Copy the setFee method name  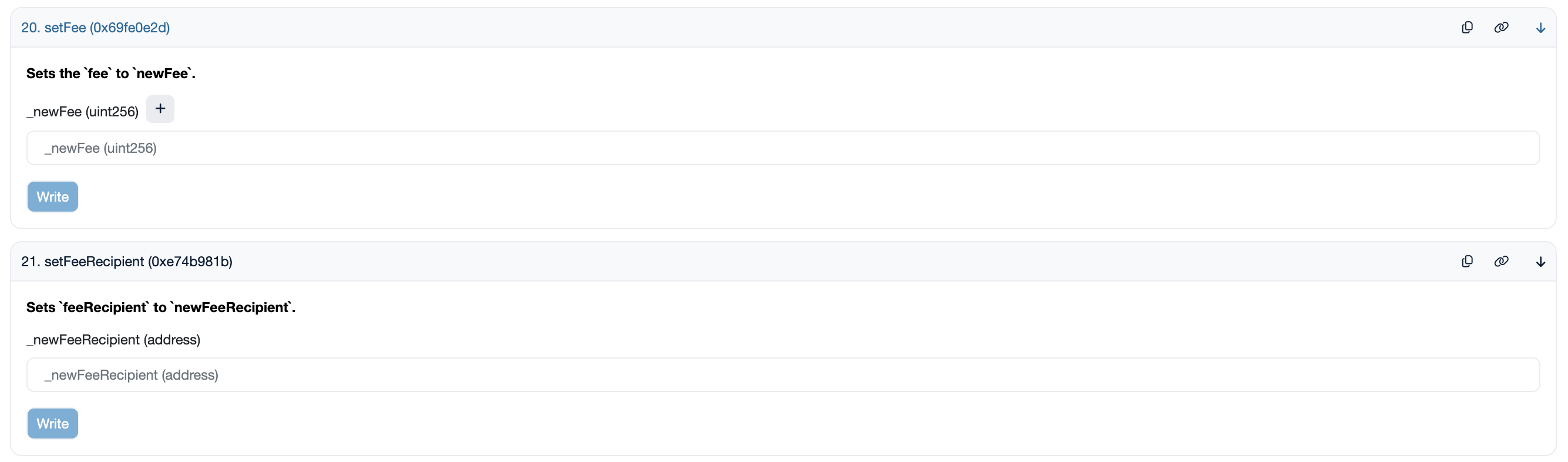1467,28
